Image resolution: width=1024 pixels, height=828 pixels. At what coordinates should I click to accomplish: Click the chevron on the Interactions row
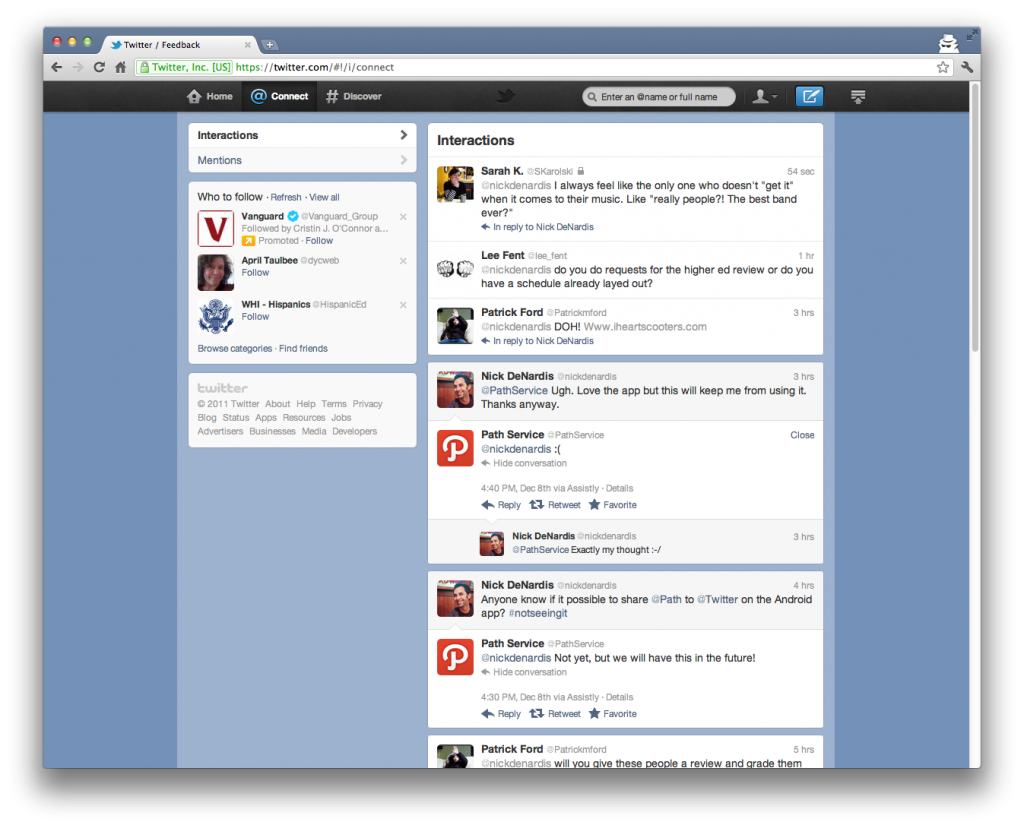pyautogui.click(x=404, y=135)
